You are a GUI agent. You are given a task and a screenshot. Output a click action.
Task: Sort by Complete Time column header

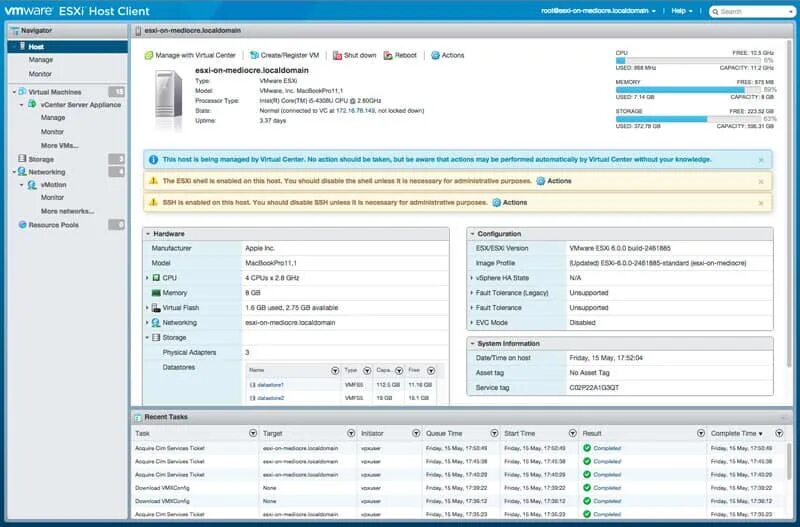tap(737, 433)
